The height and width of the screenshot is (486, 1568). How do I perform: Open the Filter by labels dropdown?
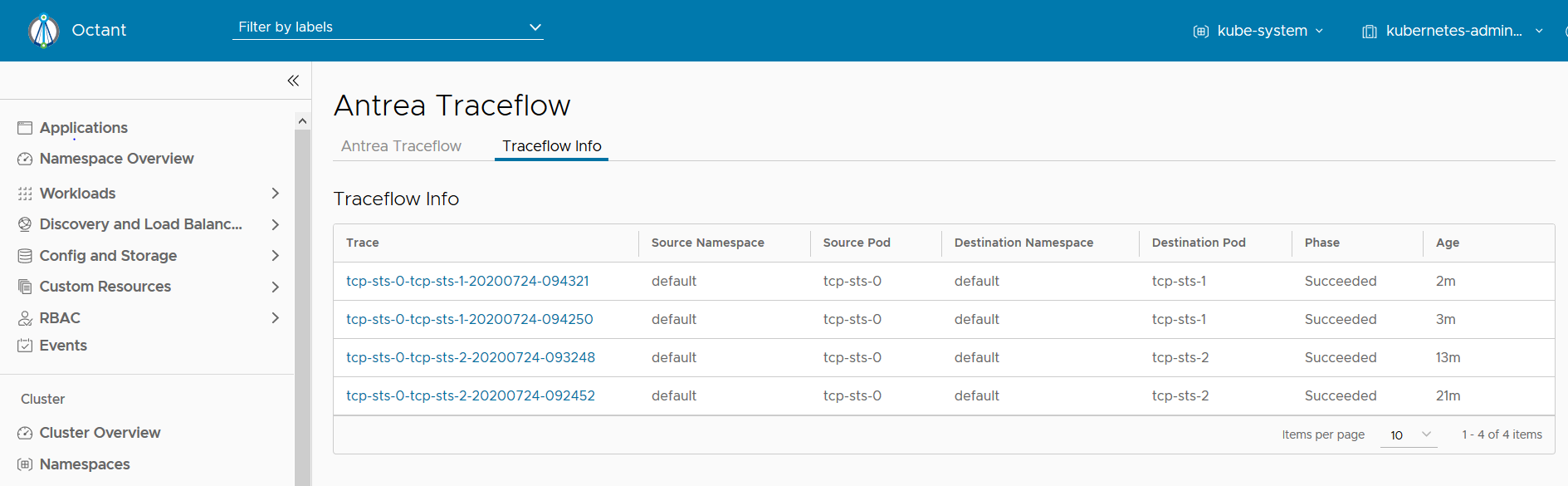tap(388, 27)
